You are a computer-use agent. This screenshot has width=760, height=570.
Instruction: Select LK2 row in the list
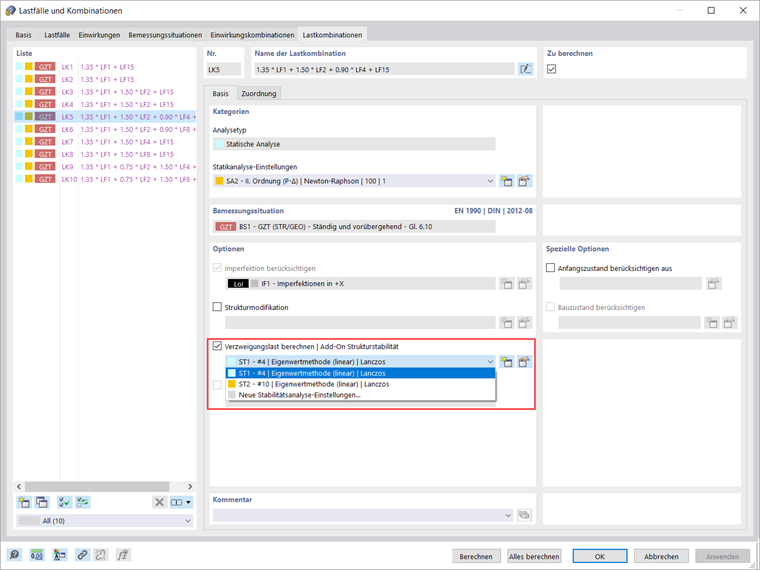(105, 79)
